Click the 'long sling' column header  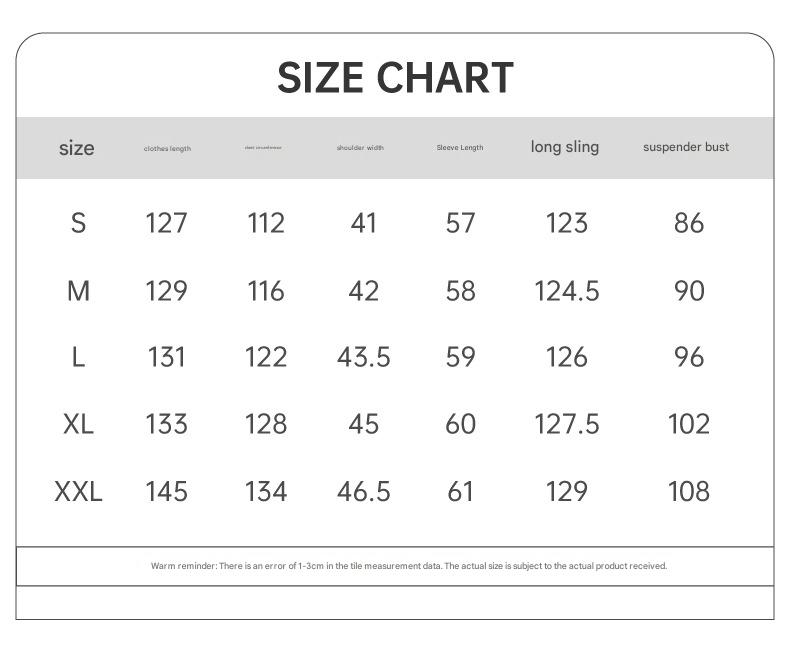point(565,147)
